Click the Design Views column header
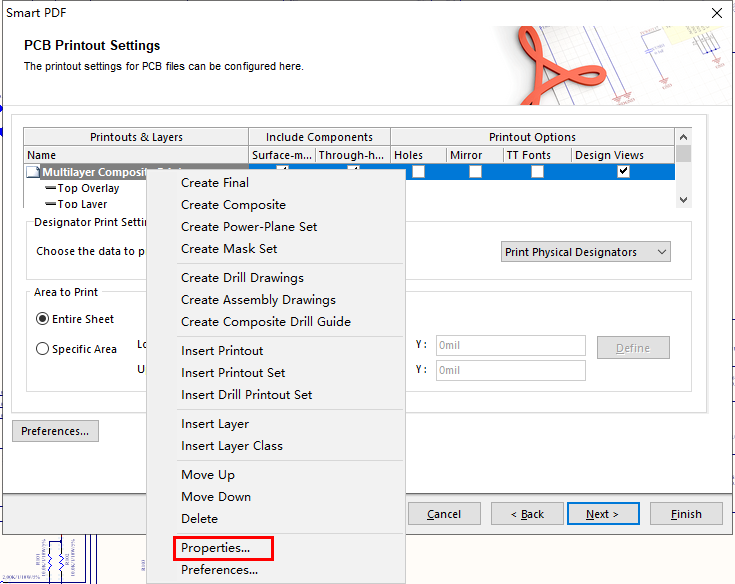This screenshot has height=584, width=735. [x=623, y=155]
